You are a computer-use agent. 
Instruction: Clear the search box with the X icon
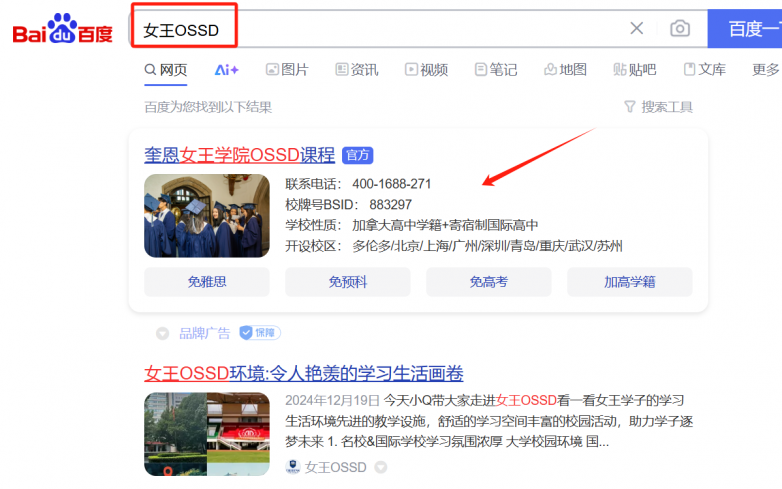(636, 28)
